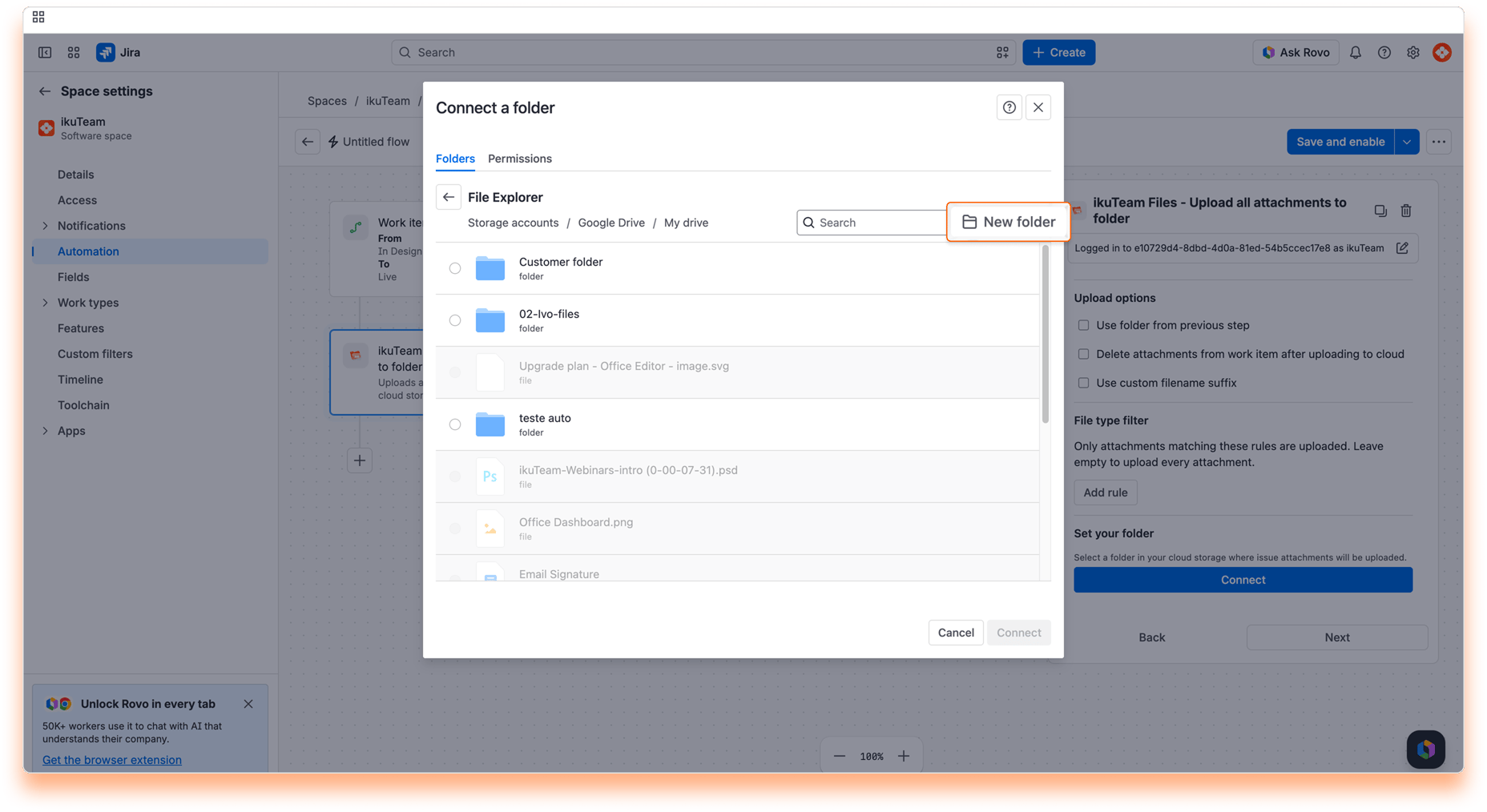Switch to the Permissions tab
Viewport: 1487px width, 812px height.
coord(520,159)
